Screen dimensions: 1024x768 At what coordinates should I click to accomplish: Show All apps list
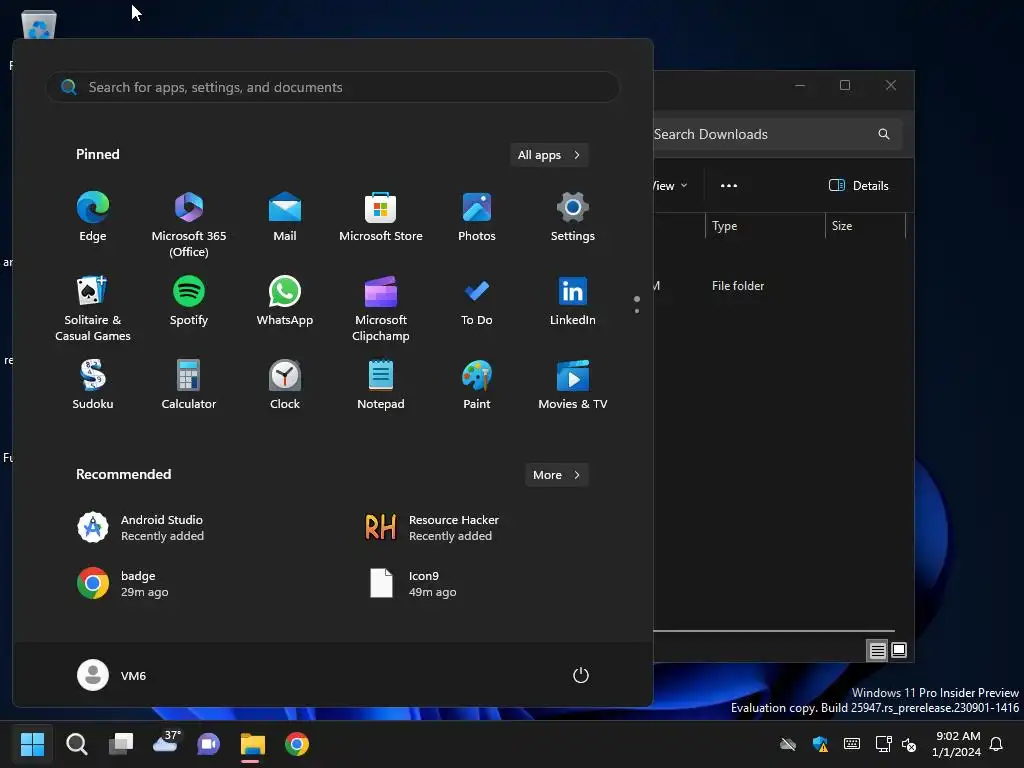(549, 155)
